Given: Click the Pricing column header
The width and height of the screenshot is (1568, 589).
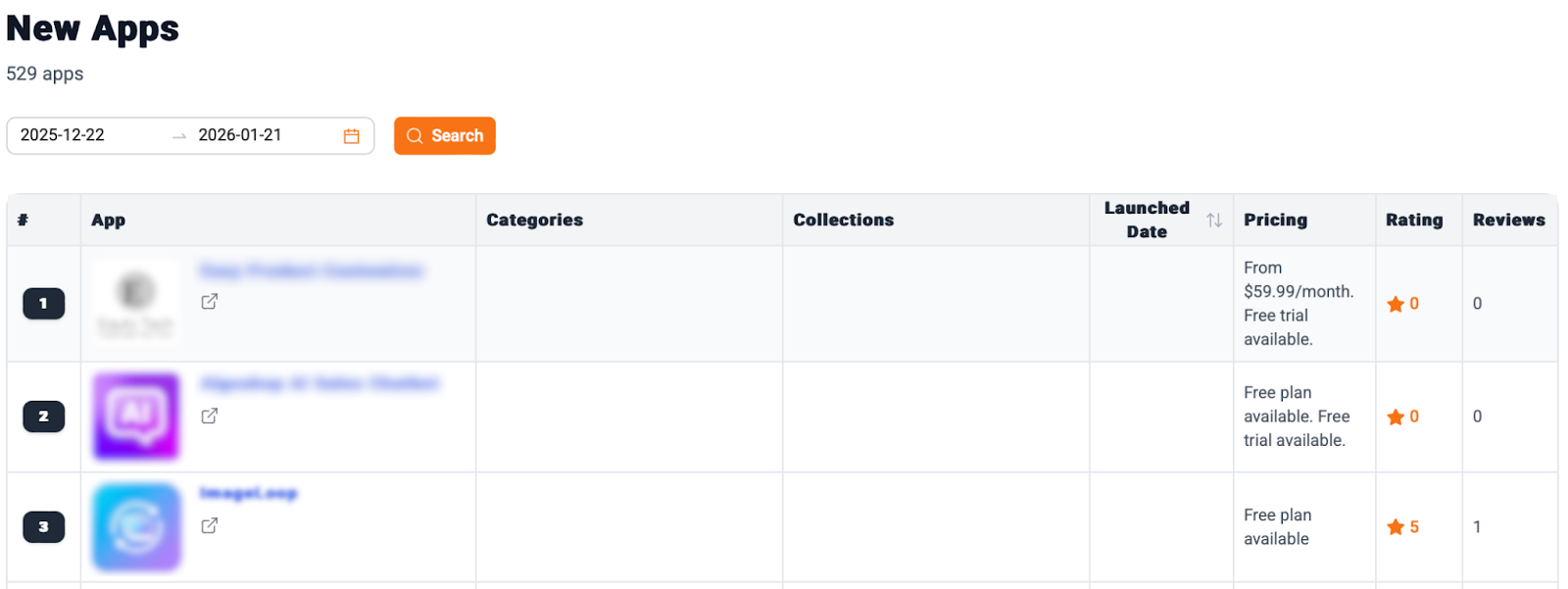Looking at the screenshot, I should (1275, 221).
